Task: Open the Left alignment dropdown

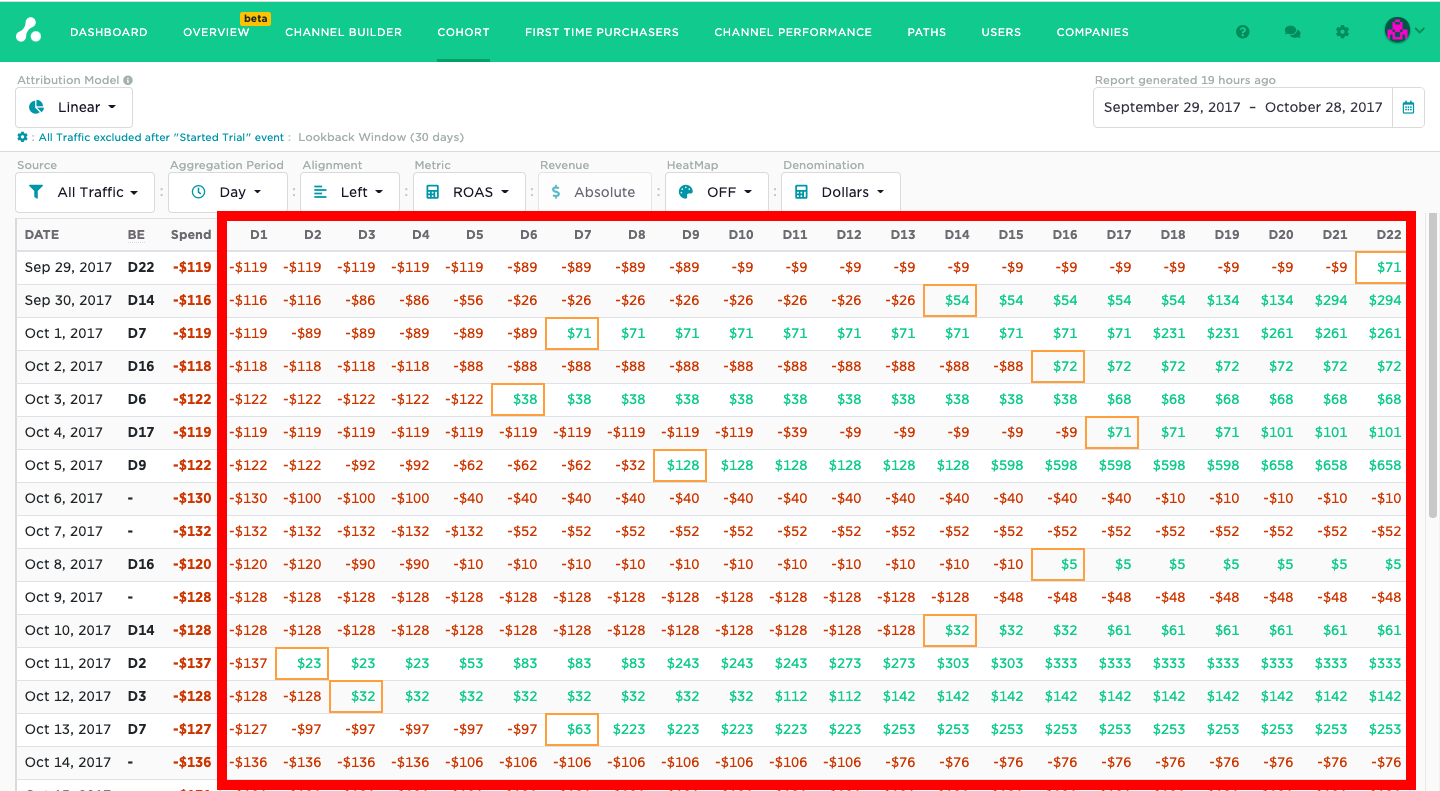Action: point(349,192)
